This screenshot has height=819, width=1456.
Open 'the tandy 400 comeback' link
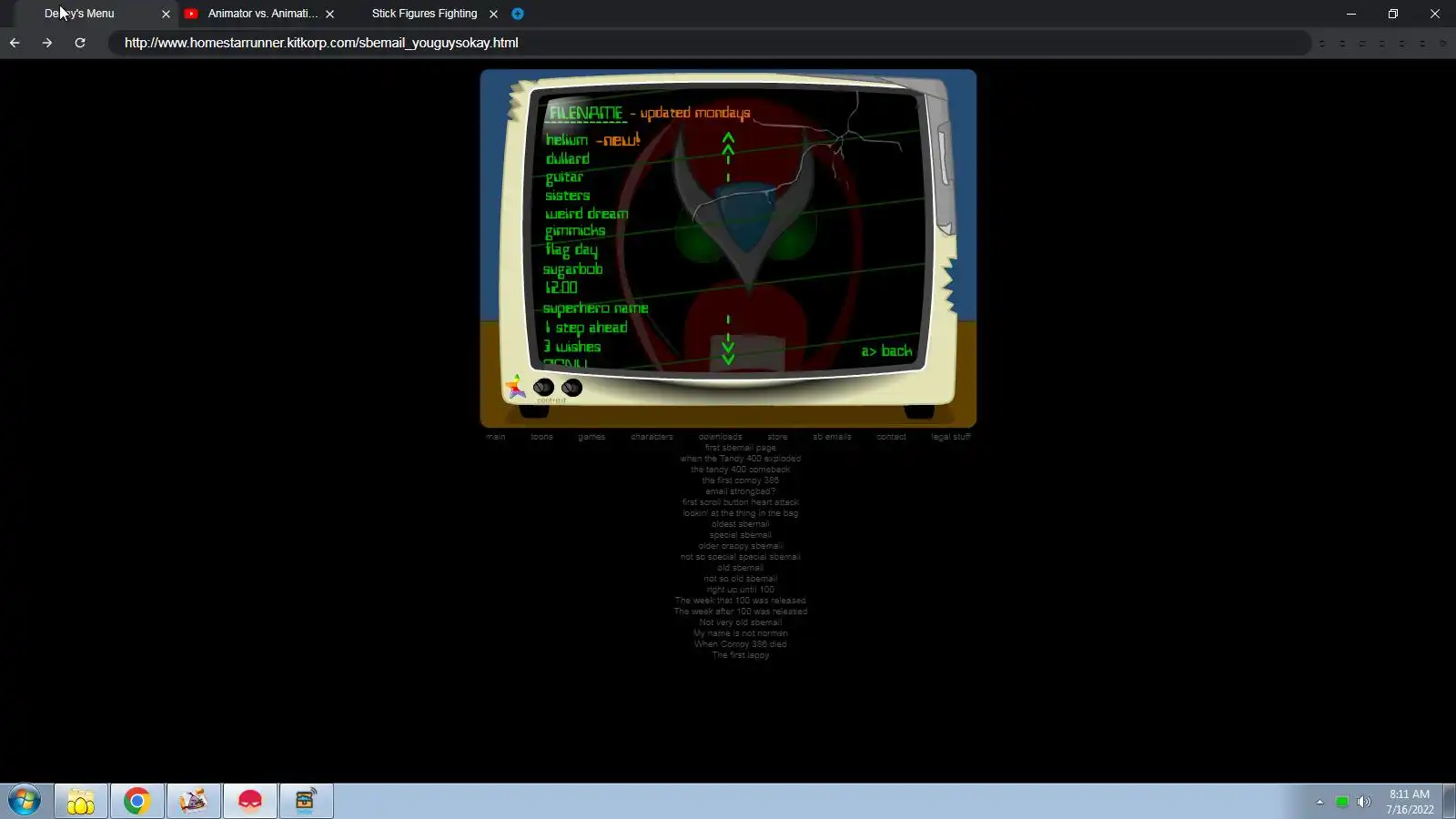[x=741, y=470]
